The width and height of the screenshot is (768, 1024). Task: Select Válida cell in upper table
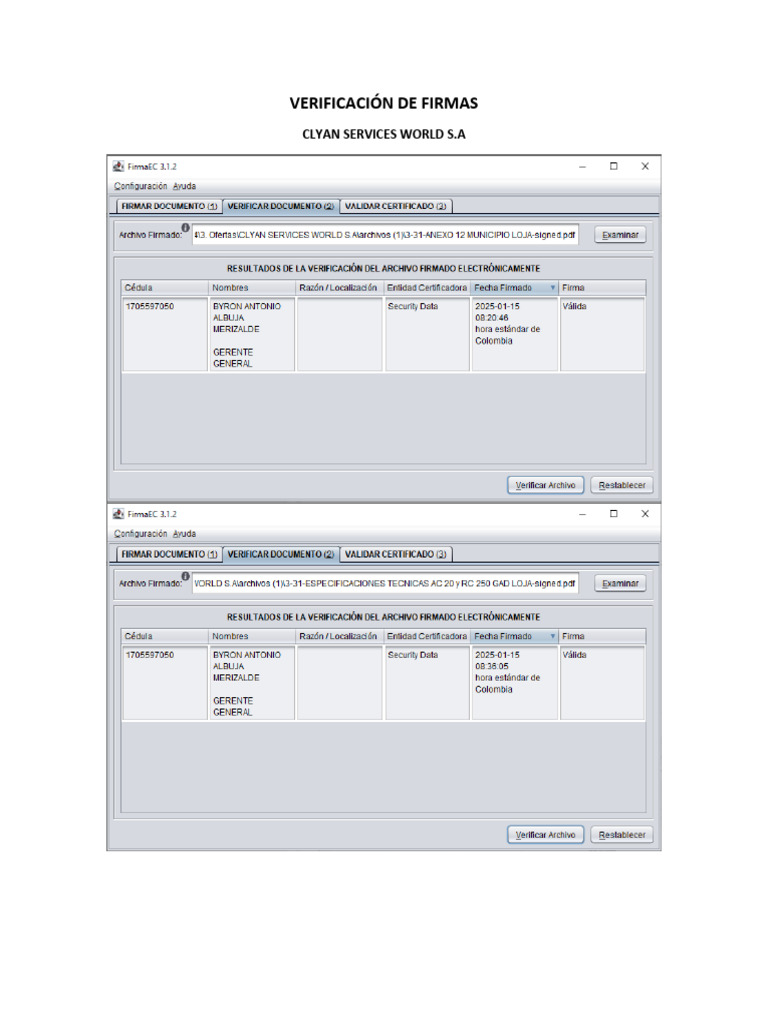[602, 334]
